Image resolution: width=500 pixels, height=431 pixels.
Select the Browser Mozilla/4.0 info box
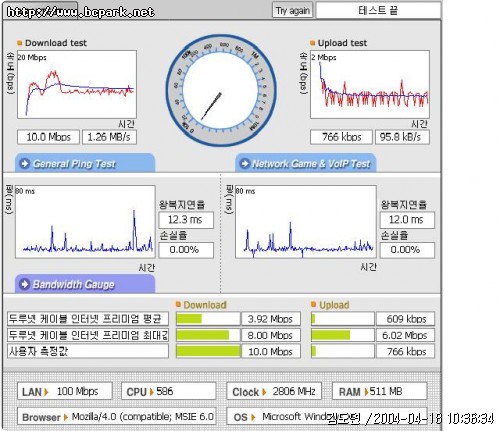coord(116,416)
